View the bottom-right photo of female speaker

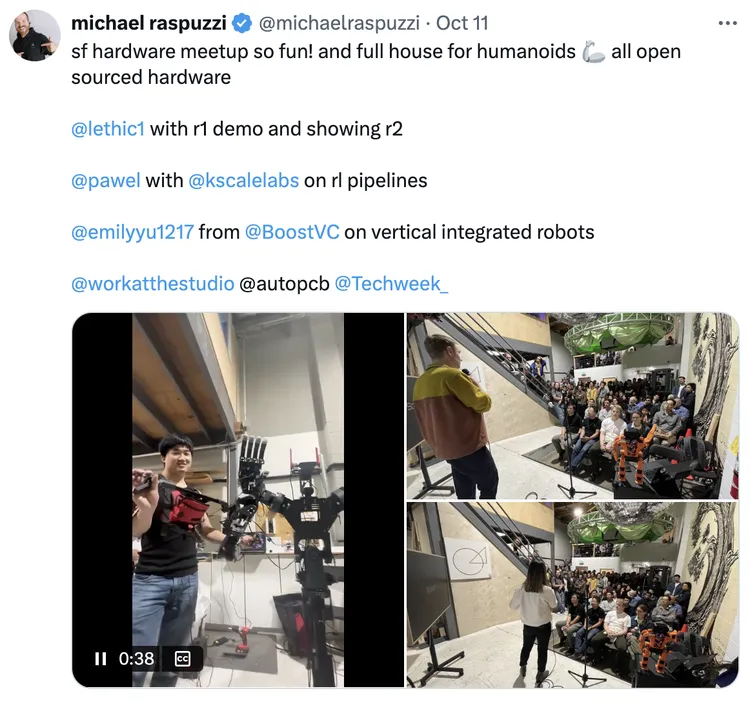click(x=572, y=594)
